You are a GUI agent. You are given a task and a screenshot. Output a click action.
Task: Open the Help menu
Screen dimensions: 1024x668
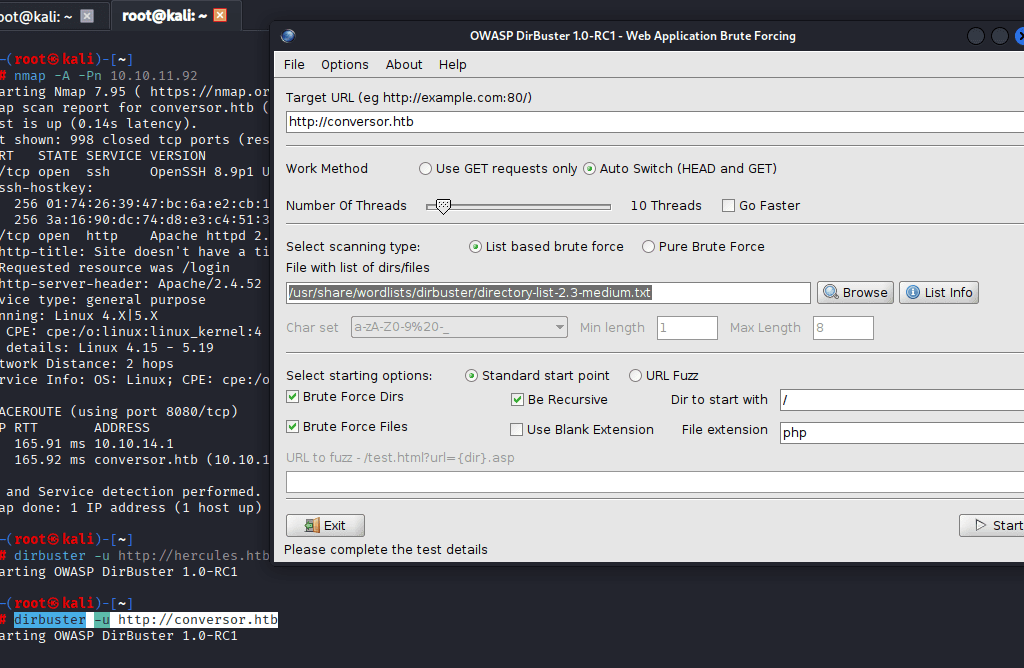pos(452,64)
